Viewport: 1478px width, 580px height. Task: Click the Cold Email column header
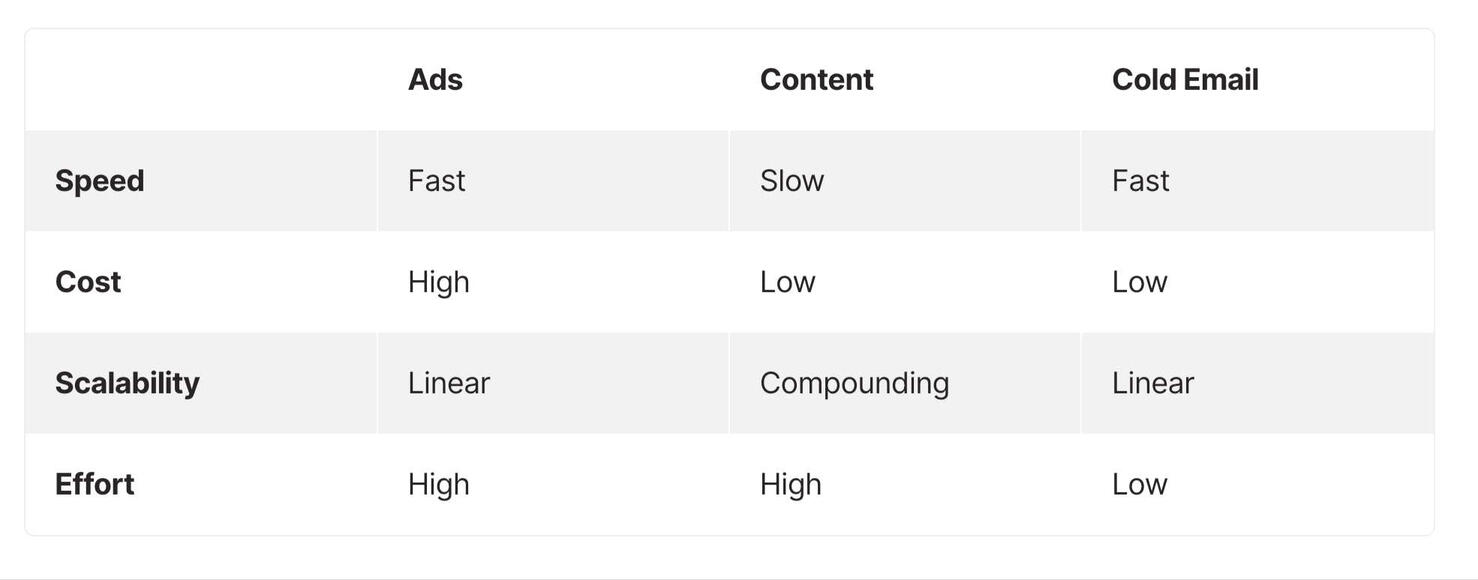[x=1185, y=80]
